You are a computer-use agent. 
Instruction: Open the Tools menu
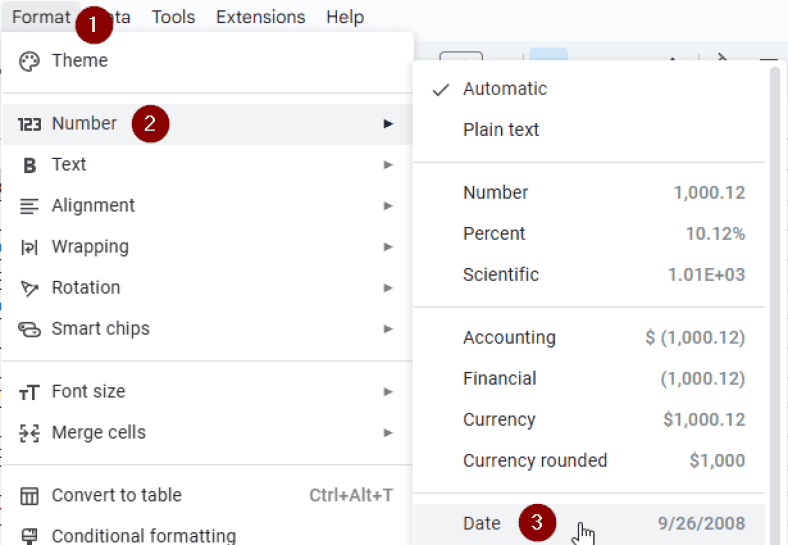(173, 17)
